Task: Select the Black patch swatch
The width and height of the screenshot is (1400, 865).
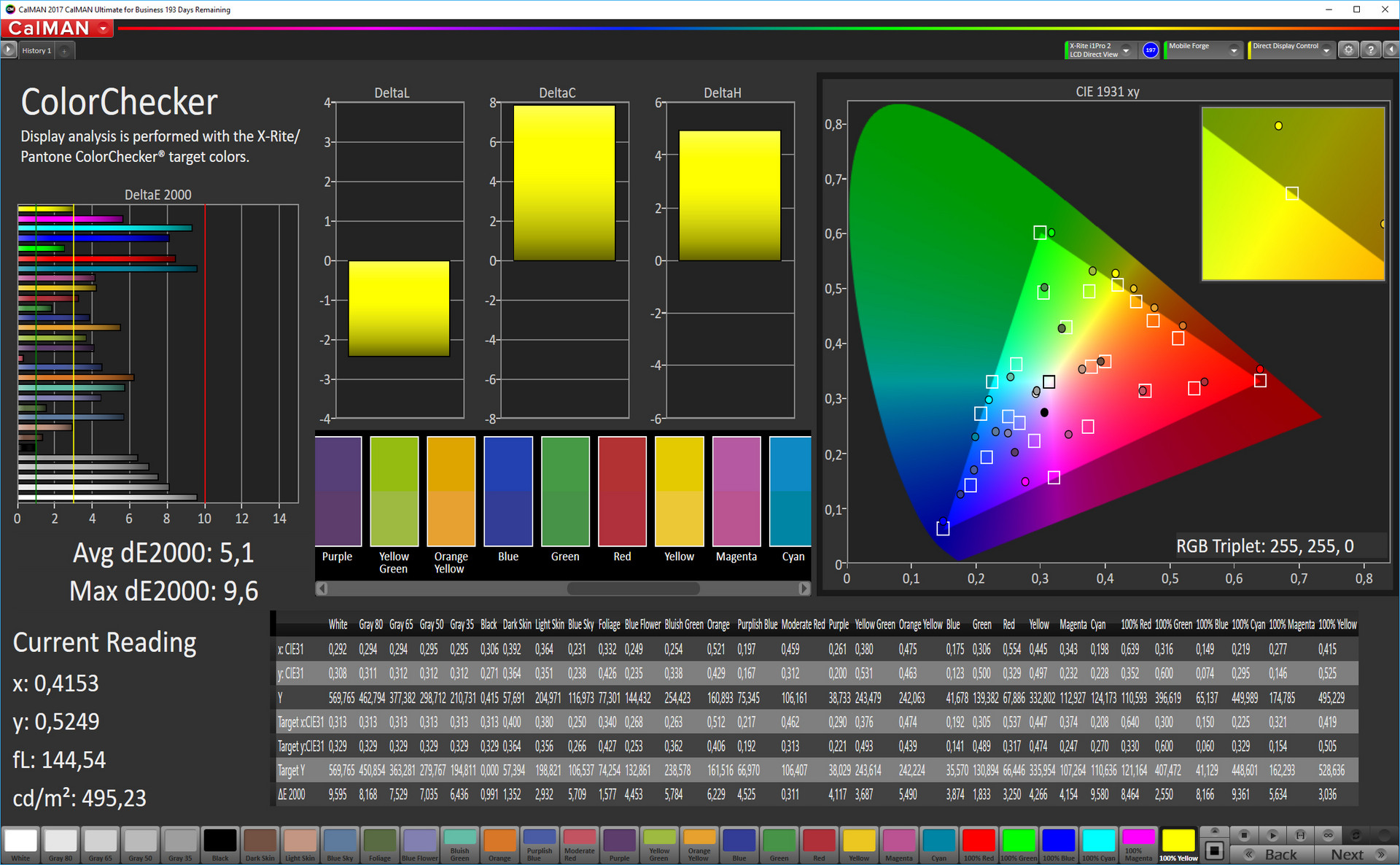Action: (220, 845)
